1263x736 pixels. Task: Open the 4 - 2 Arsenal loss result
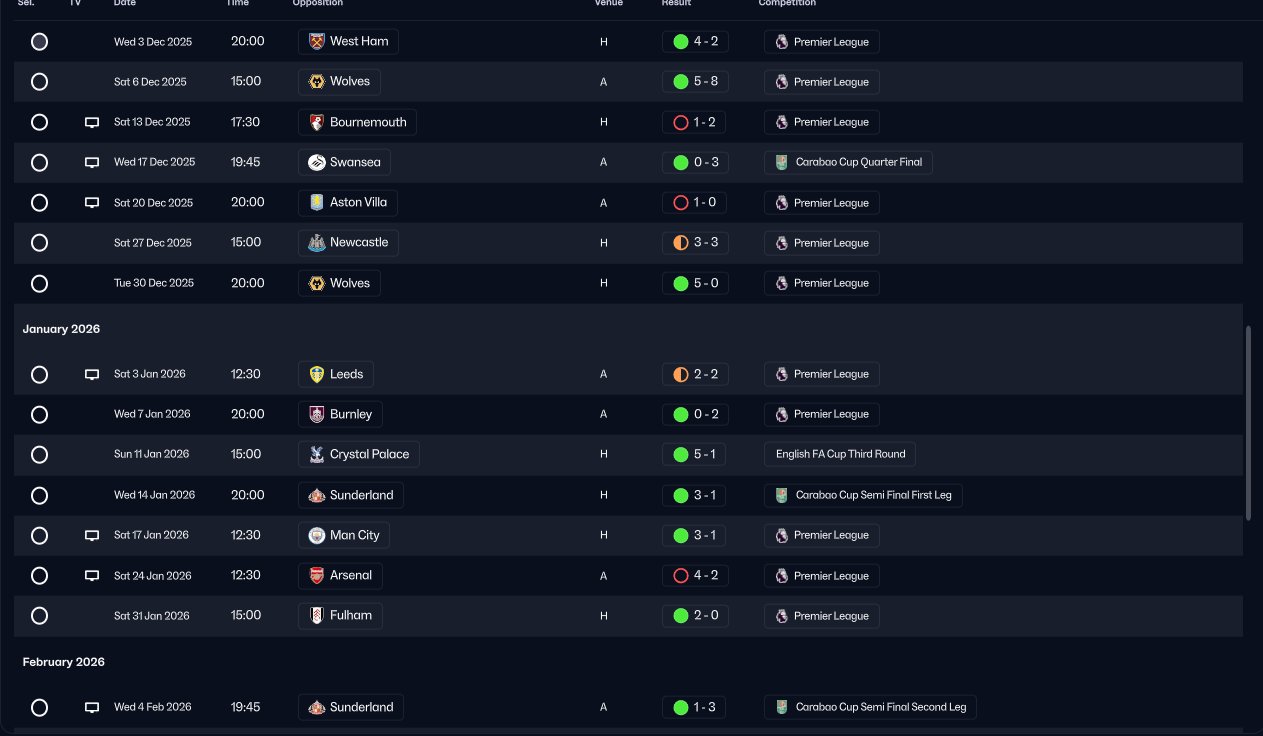695,576
